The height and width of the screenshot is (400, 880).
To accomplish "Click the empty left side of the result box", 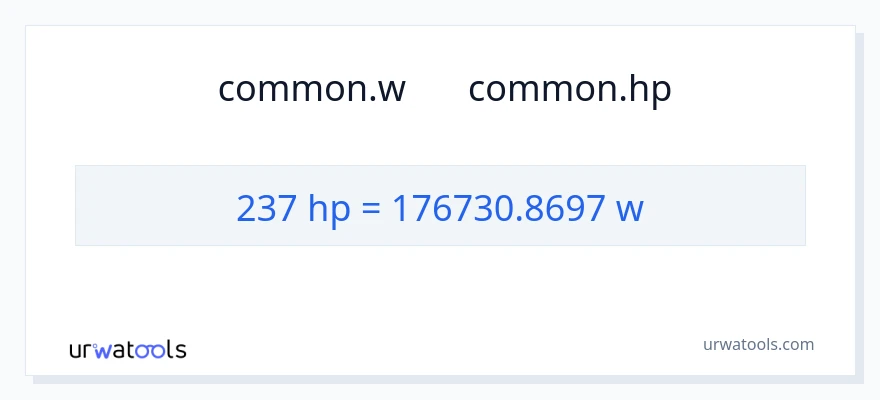I will (150, 206).
